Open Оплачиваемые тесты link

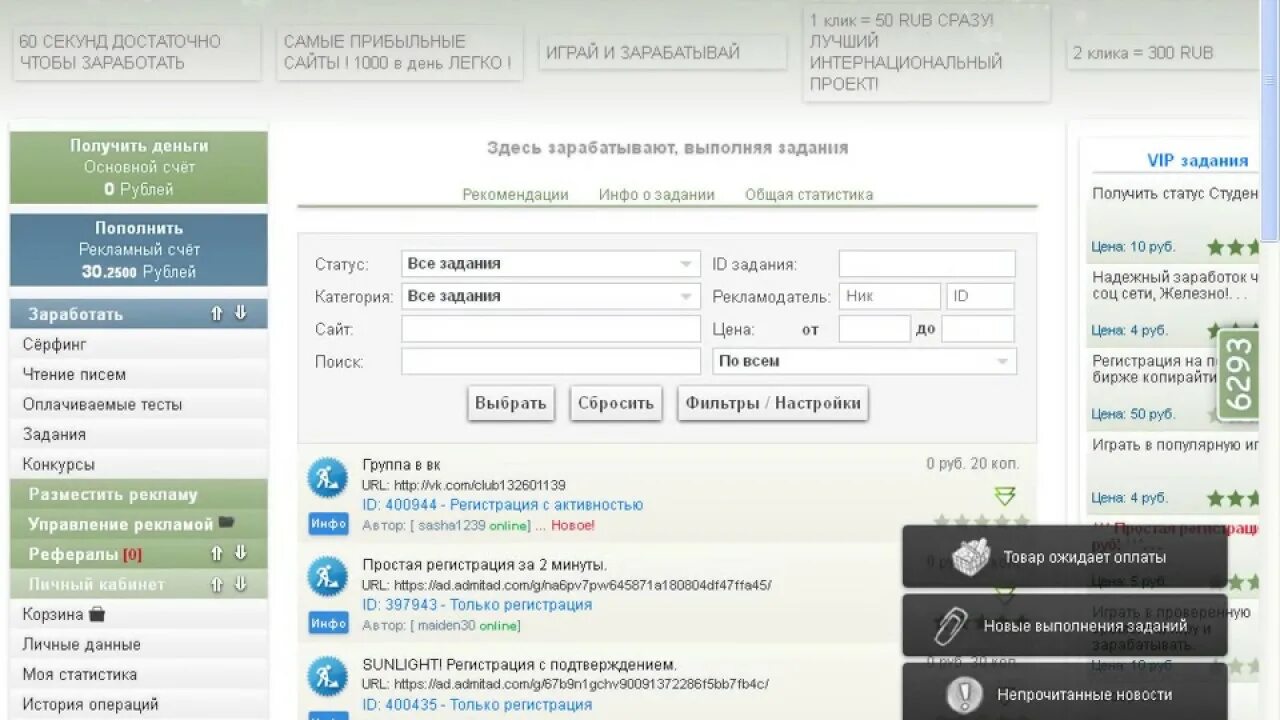[x=102, y=404]
